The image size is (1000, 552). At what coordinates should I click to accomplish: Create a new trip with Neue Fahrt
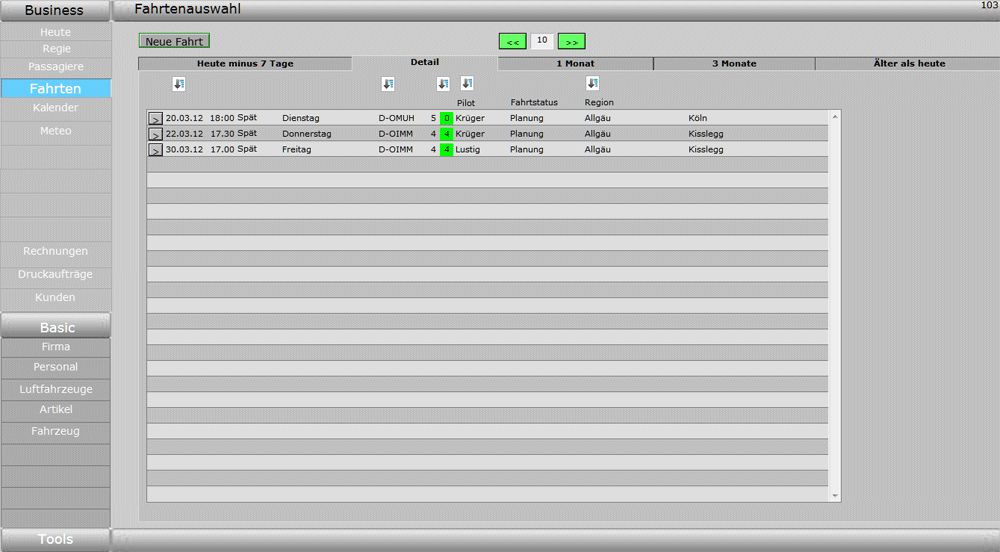[x=174, y=41]
